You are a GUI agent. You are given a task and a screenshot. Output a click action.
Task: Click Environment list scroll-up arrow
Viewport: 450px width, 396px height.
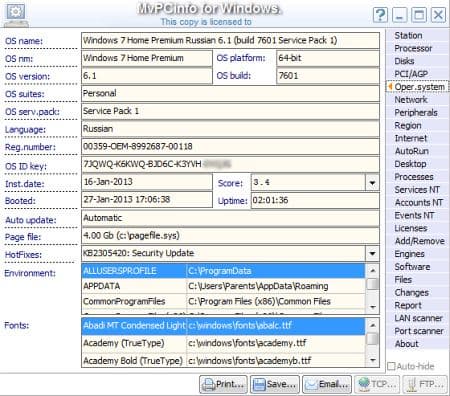point(373,270)
